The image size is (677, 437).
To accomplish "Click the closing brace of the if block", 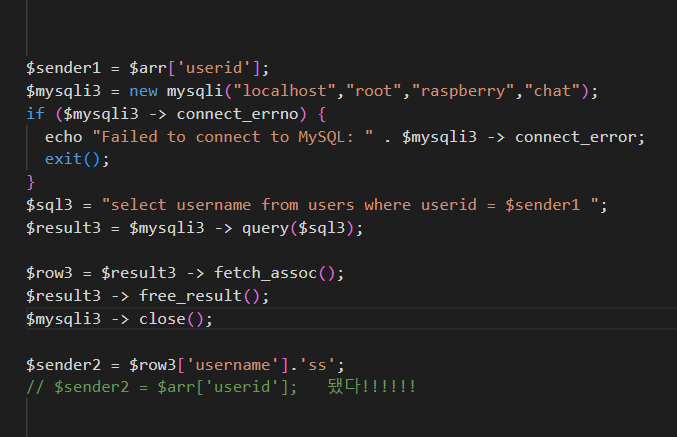I will coord(31,182).
